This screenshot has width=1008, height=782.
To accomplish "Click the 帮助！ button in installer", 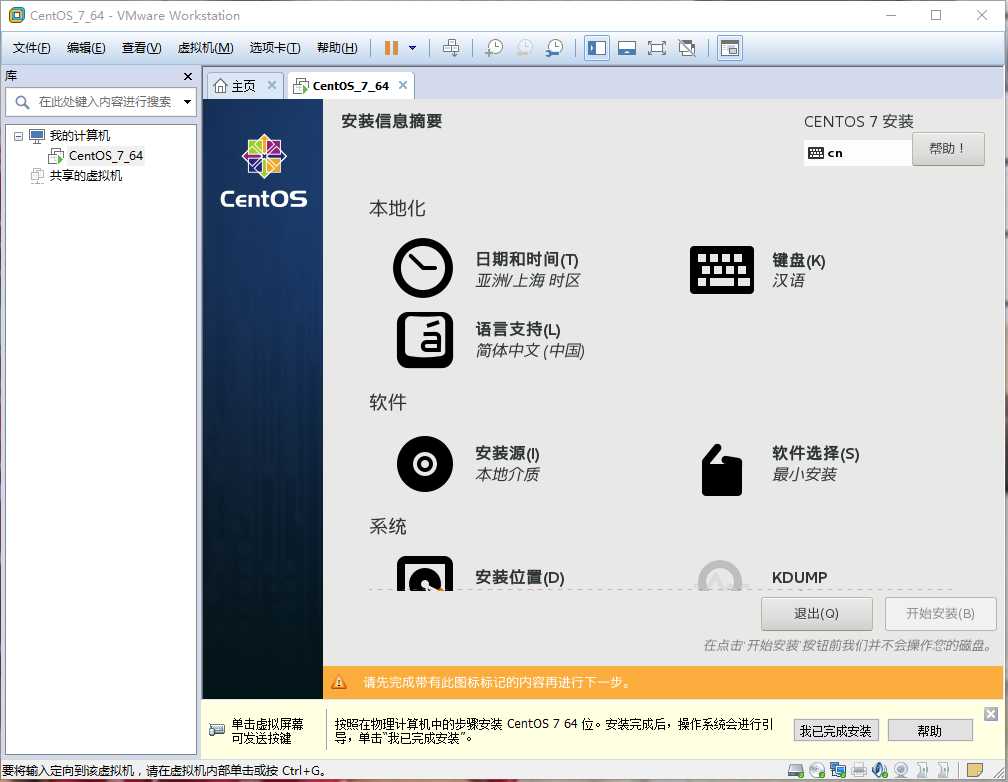I will [x=948, y=149].
